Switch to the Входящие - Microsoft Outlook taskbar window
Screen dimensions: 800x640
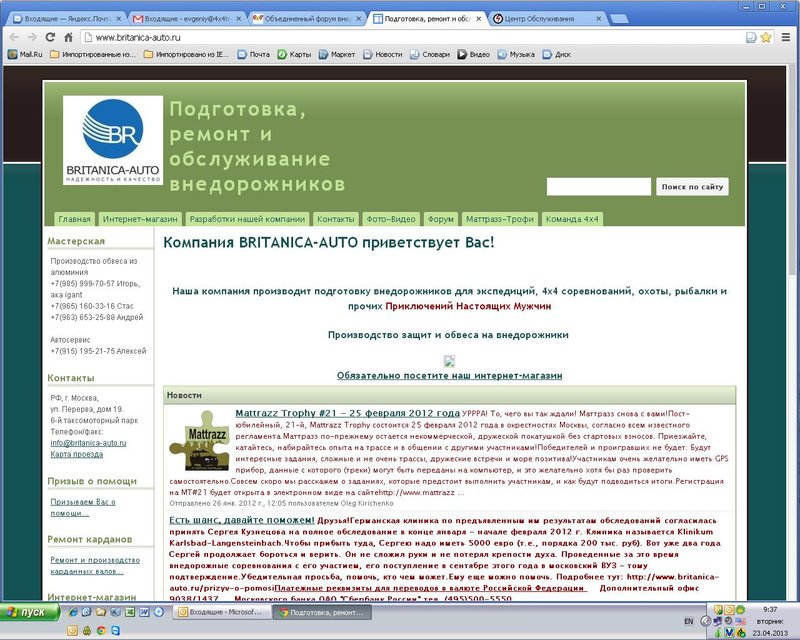click(x=220, y=612)
